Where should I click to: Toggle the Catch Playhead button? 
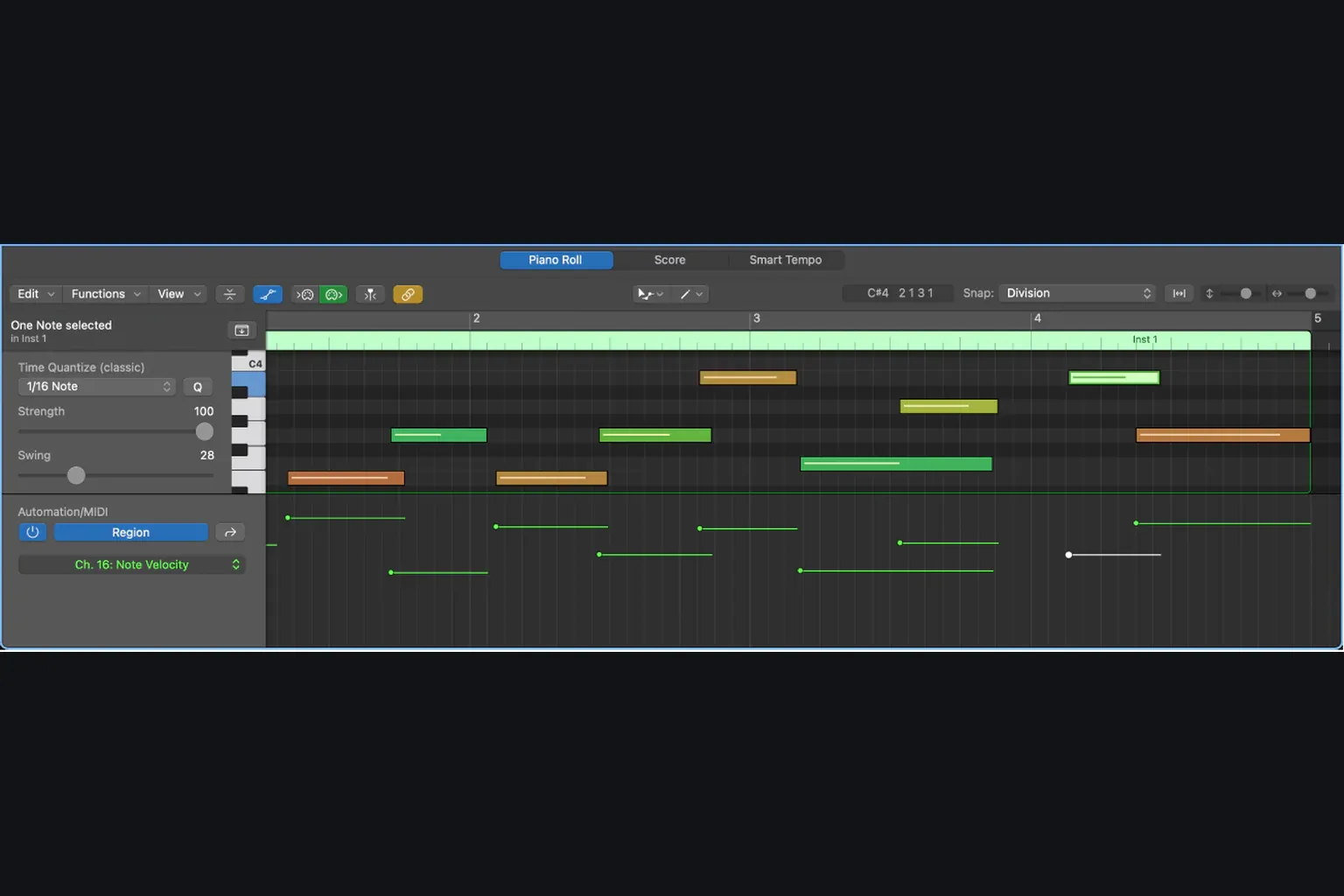tap(370, 294)
